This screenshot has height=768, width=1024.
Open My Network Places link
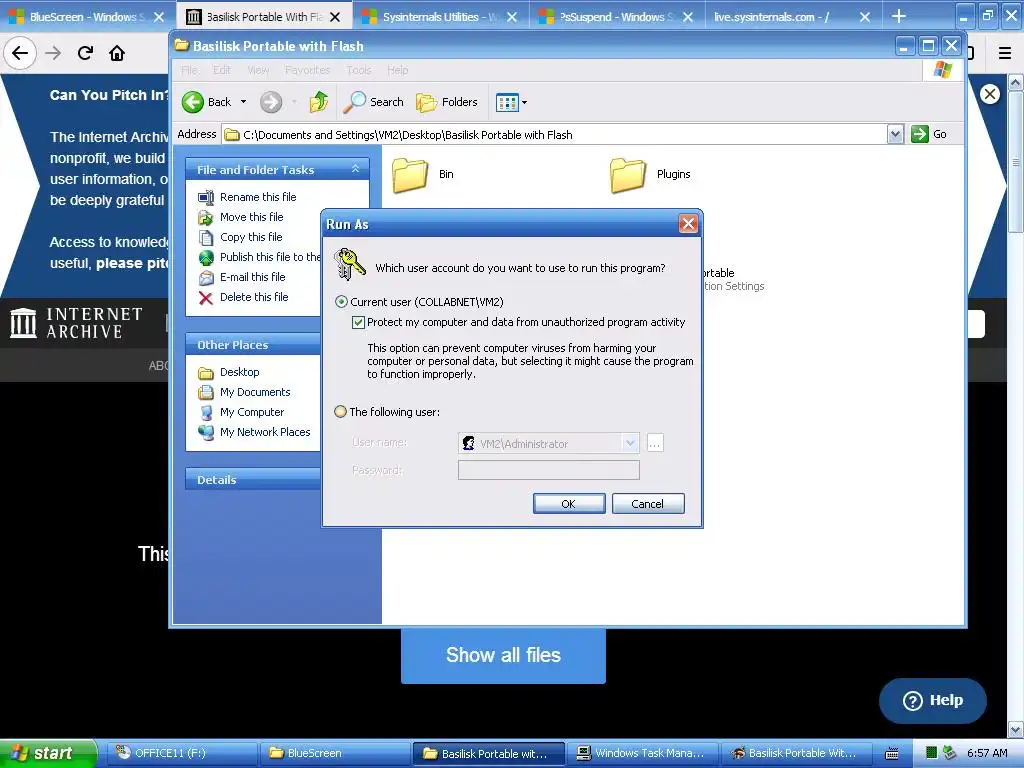pyautogui.click(x=265, y=432)
